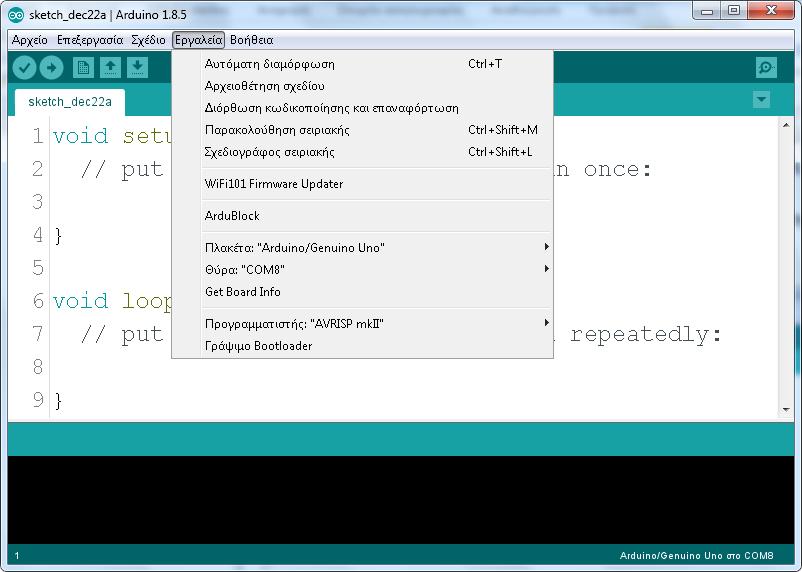Click the Verify checkmark button
This screenshot has height=572, width=802.
click(24, 68)
